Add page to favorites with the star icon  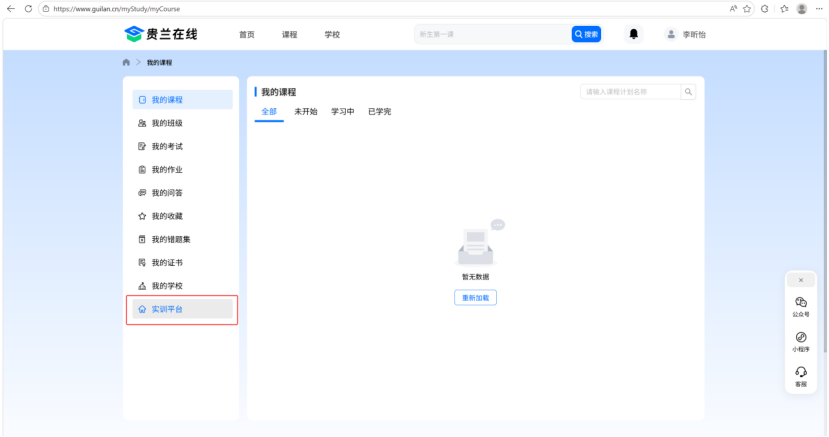click(747, 8)
